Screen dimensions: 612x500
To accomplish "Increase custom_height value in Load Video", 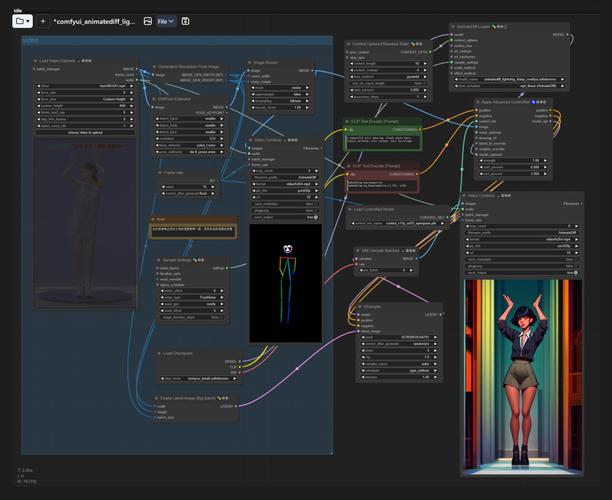I will point(132,106).
